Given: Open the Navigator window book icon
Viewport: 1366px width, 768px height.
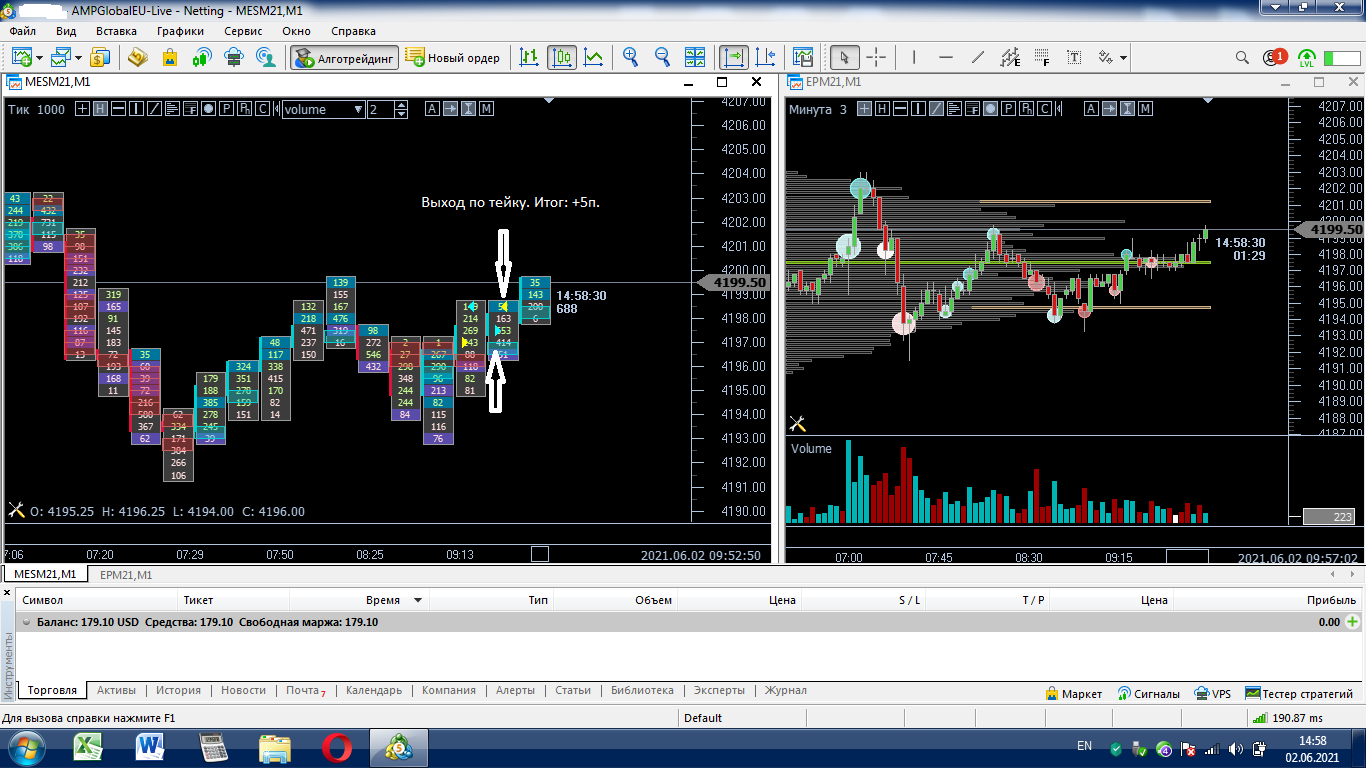Looking at the screenshot, I should pos(138,57).
